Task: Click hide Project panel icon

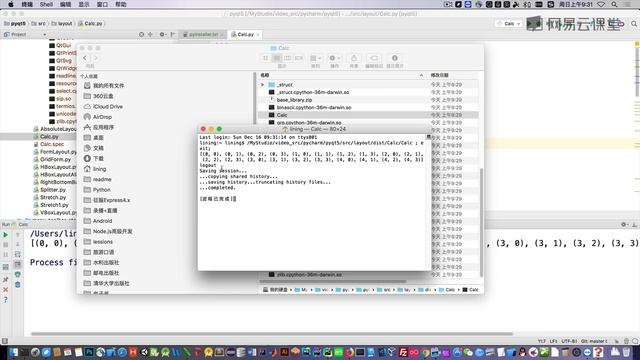Action: coord(173,35)
